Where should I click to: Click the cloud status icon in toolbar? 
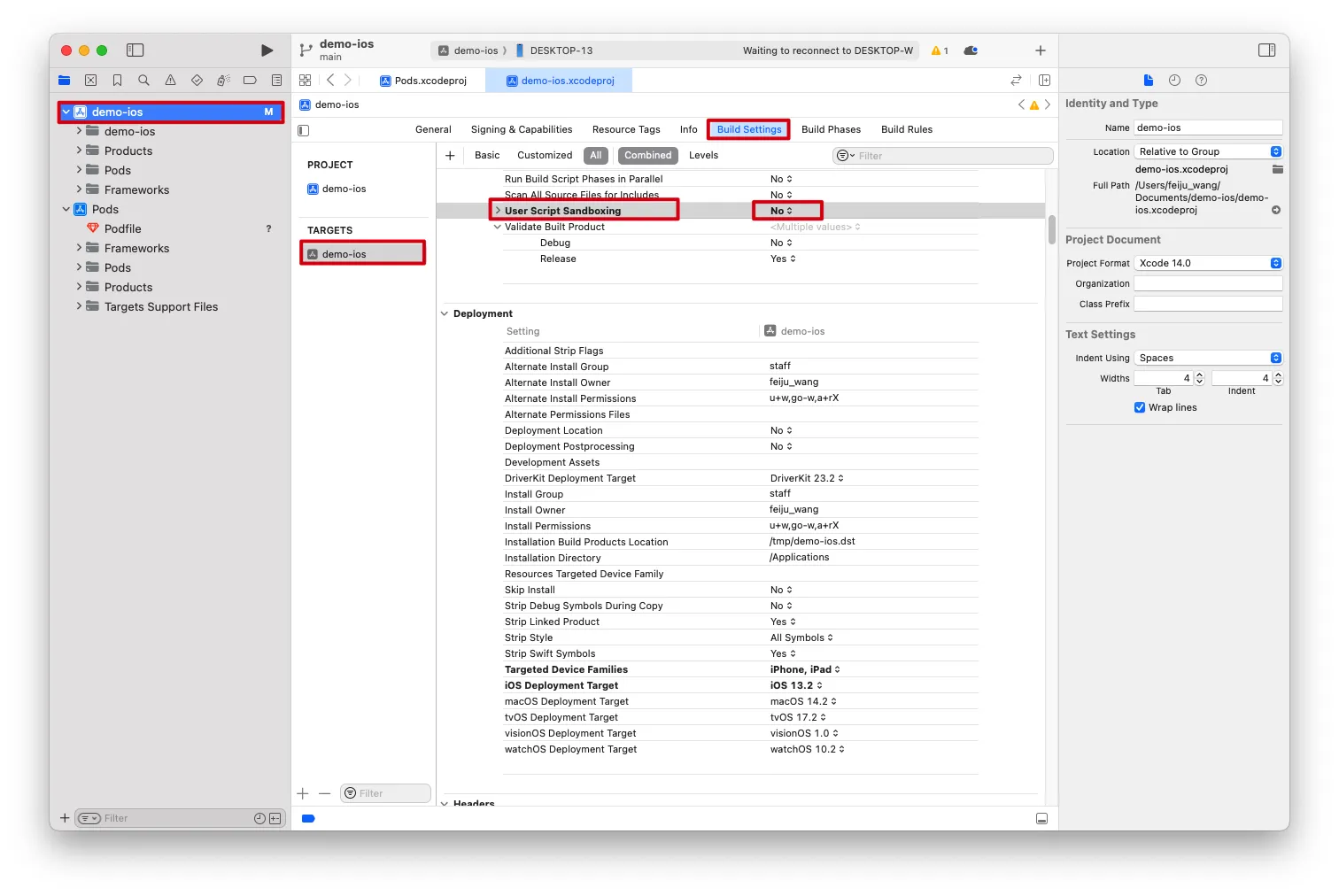971,50
